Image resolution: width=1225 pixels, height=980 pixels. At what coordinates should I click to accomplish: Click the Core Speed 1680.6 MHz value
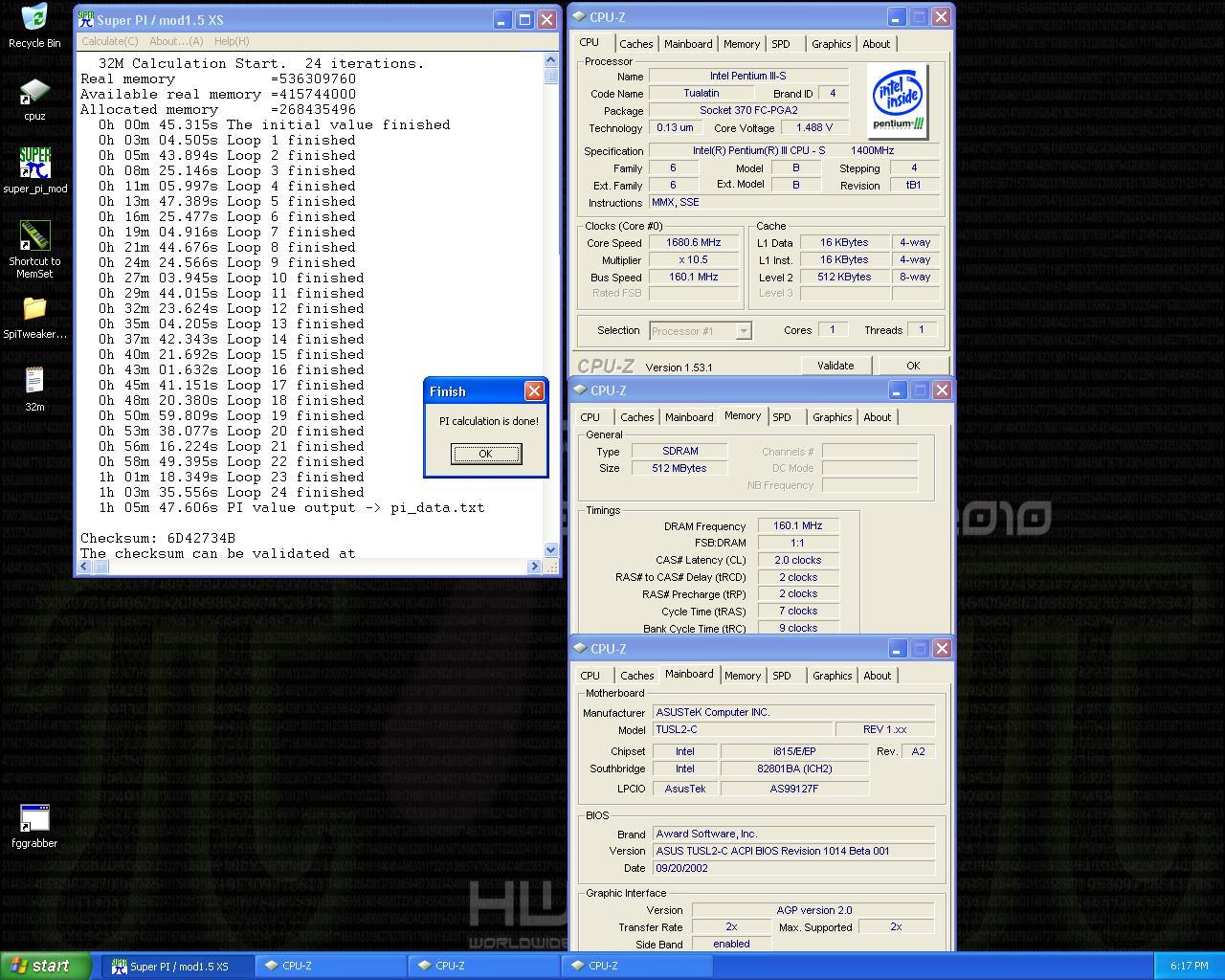694,243
